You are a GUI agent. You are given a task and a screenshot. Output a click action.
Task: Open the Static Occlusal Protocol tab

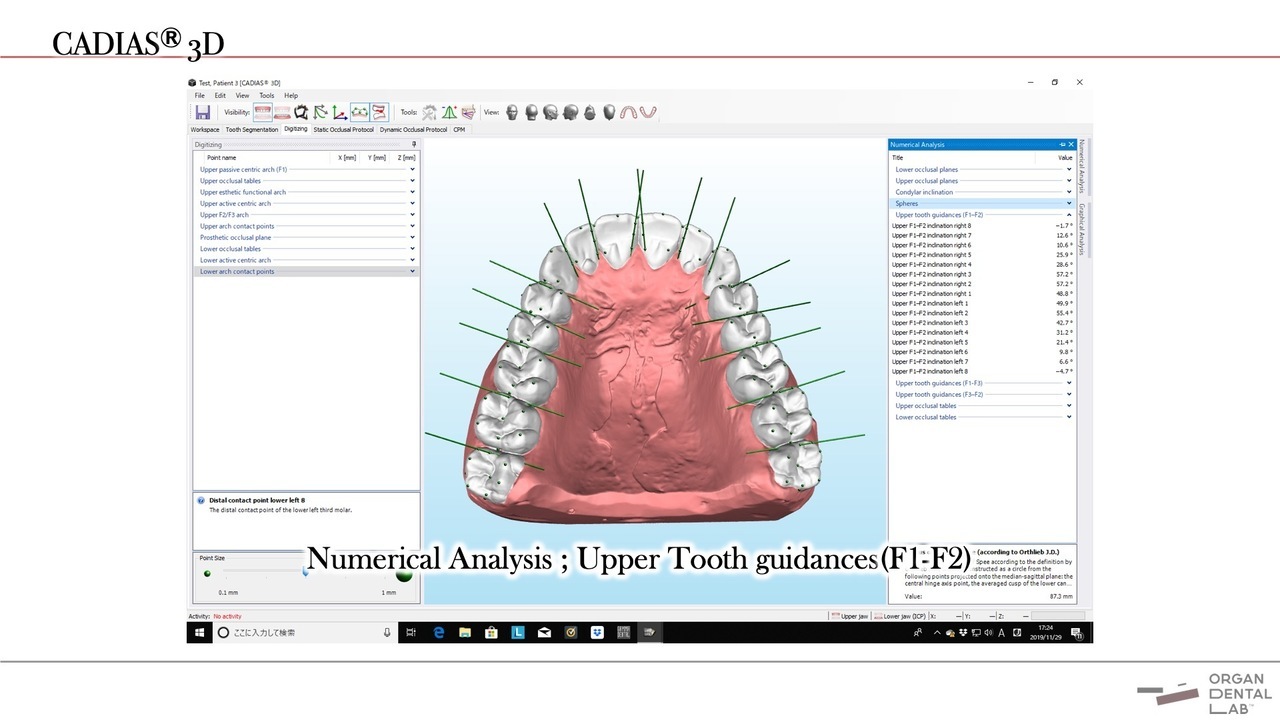[343, 129]
